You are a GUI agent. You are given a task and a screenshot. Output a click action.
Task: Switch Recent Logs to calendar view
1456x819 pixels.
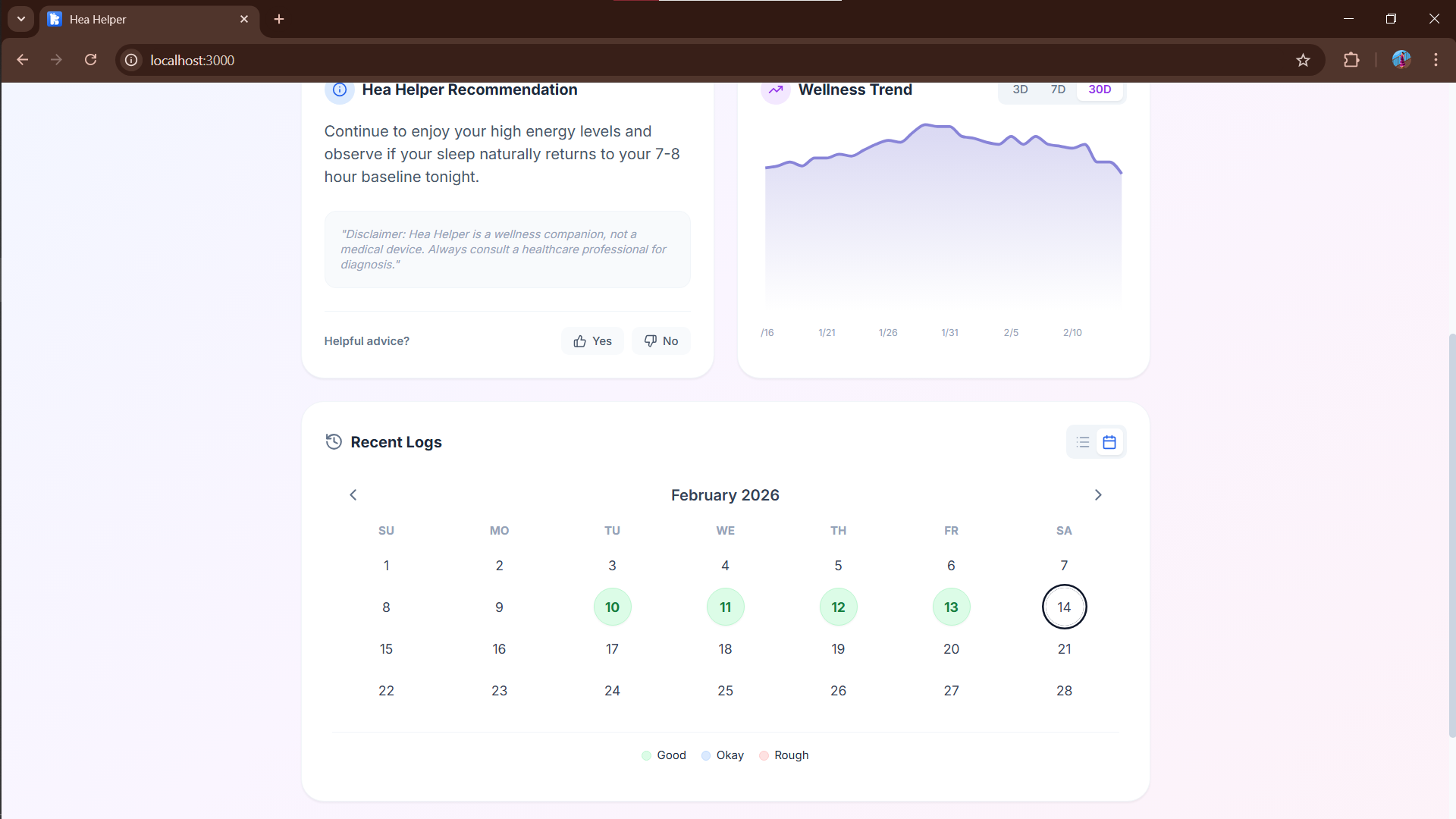point(1109,442)
